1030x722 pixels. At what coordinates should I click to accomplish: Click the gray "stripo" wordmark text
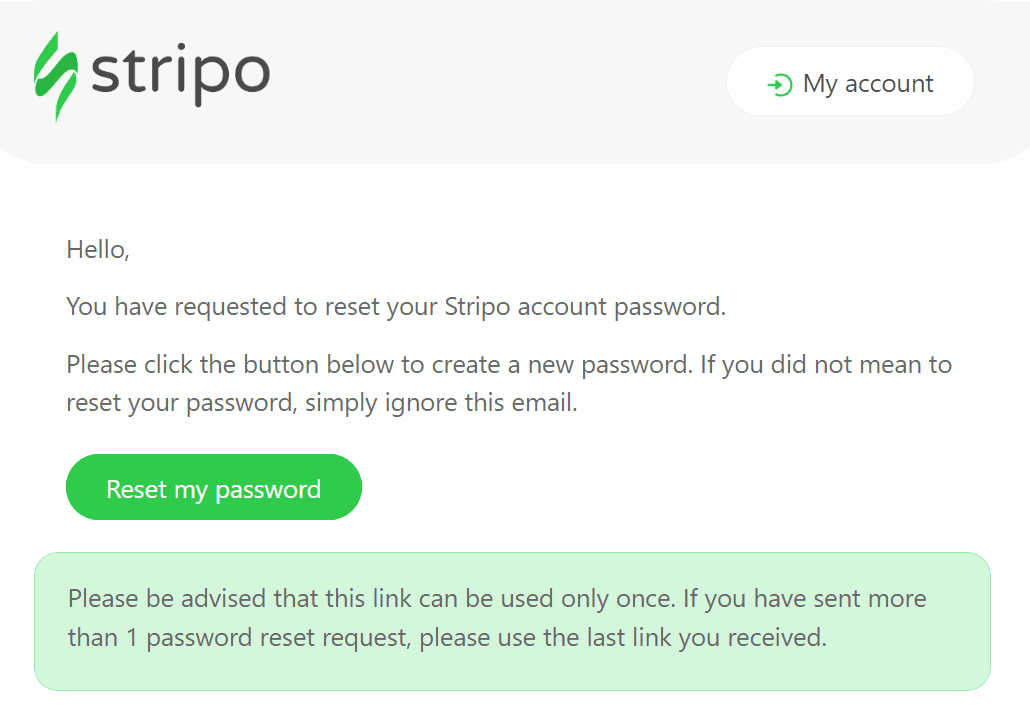pyautogui.click(x=181, y=74)
